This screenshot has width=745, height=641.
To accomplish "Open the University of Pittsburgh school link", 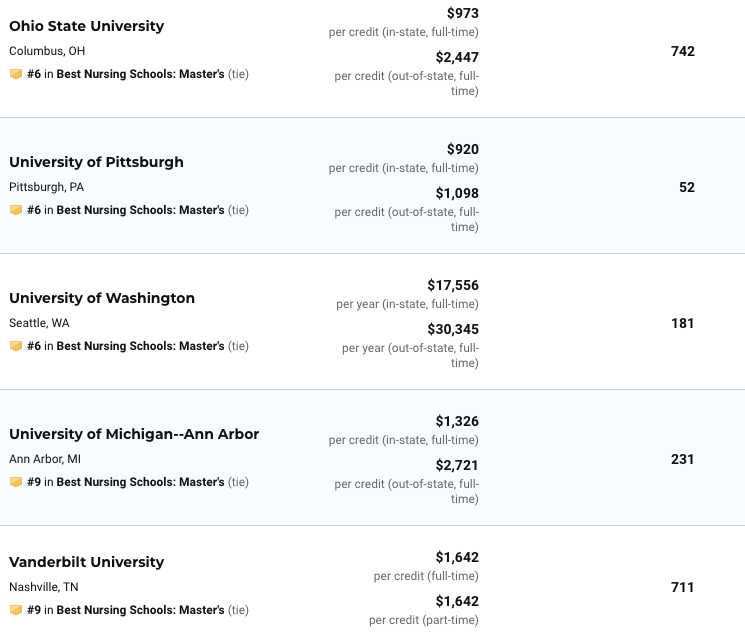I will click(96, 162).
